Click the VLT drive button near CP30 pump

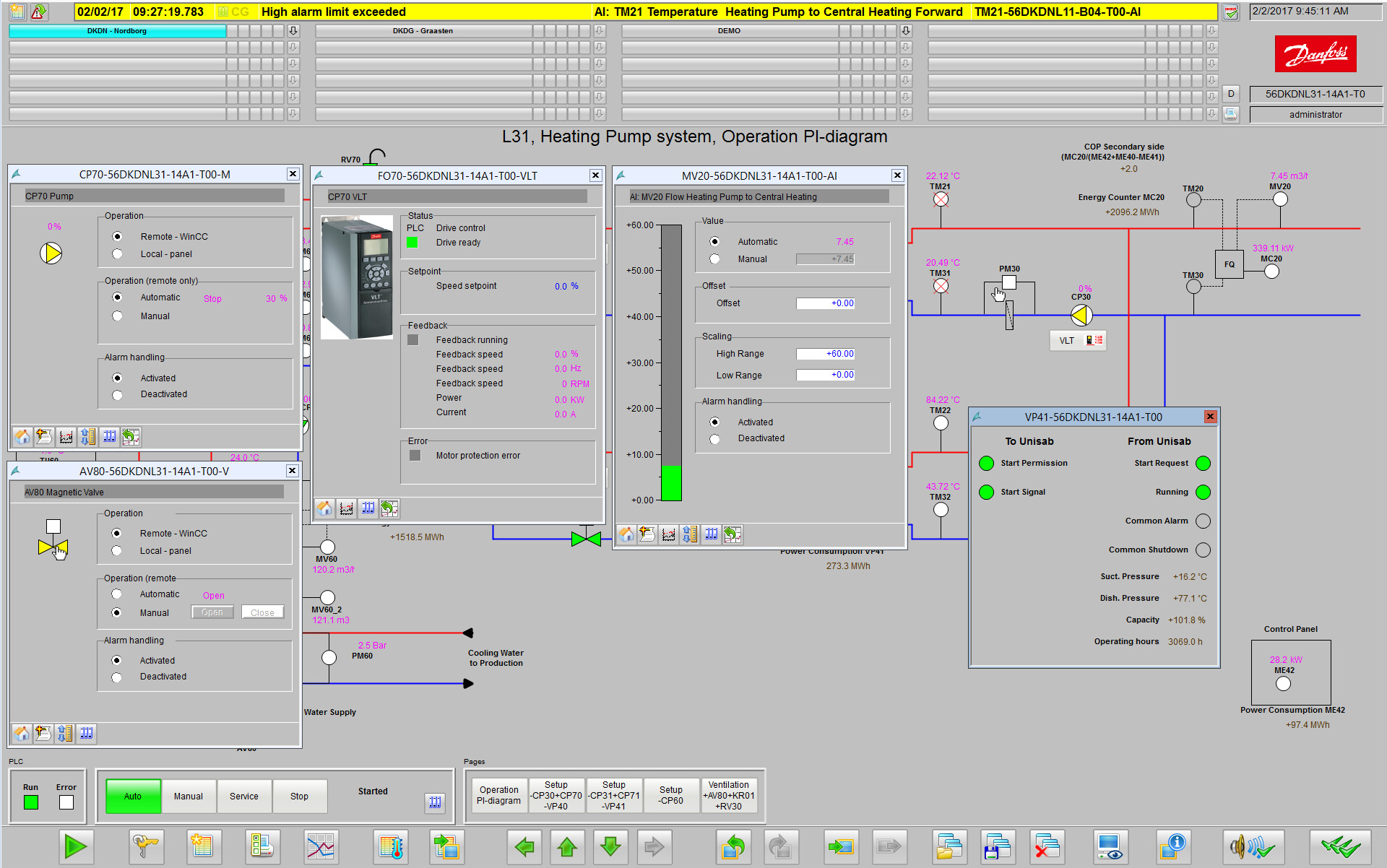coord(1076,341)
